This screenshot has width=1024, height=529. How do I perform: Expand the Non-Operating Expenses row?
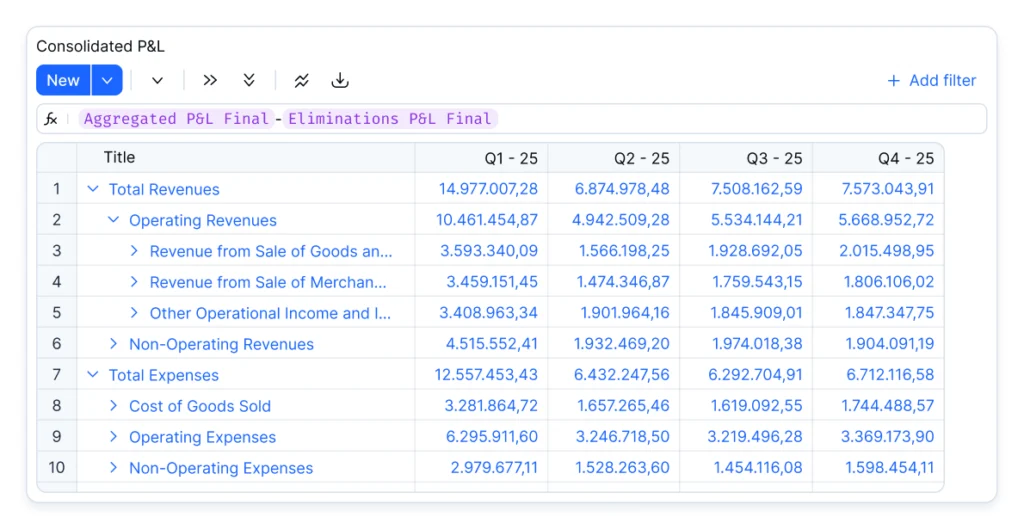[x=113, y=468]
